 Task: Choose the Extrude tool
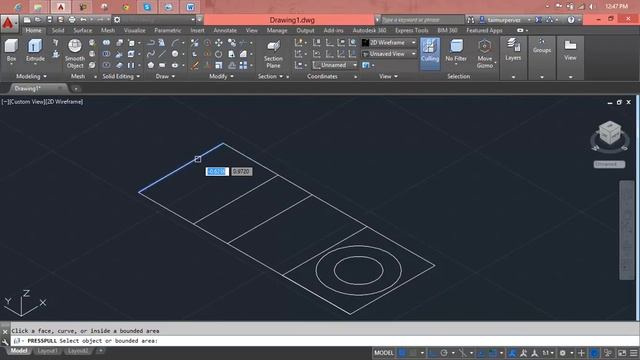pyautogui.click(x=35, y=50)
